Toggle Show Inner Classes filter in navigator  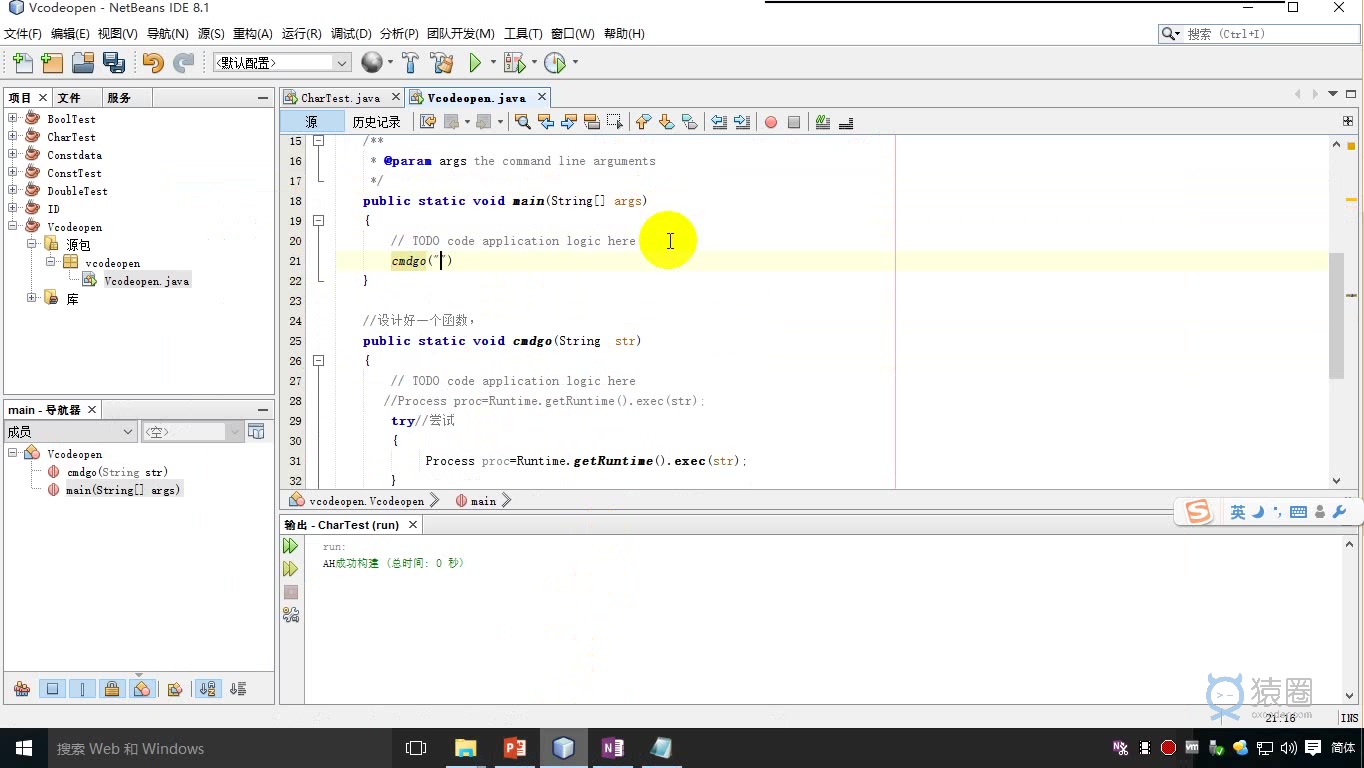click(x=142, y=689)
